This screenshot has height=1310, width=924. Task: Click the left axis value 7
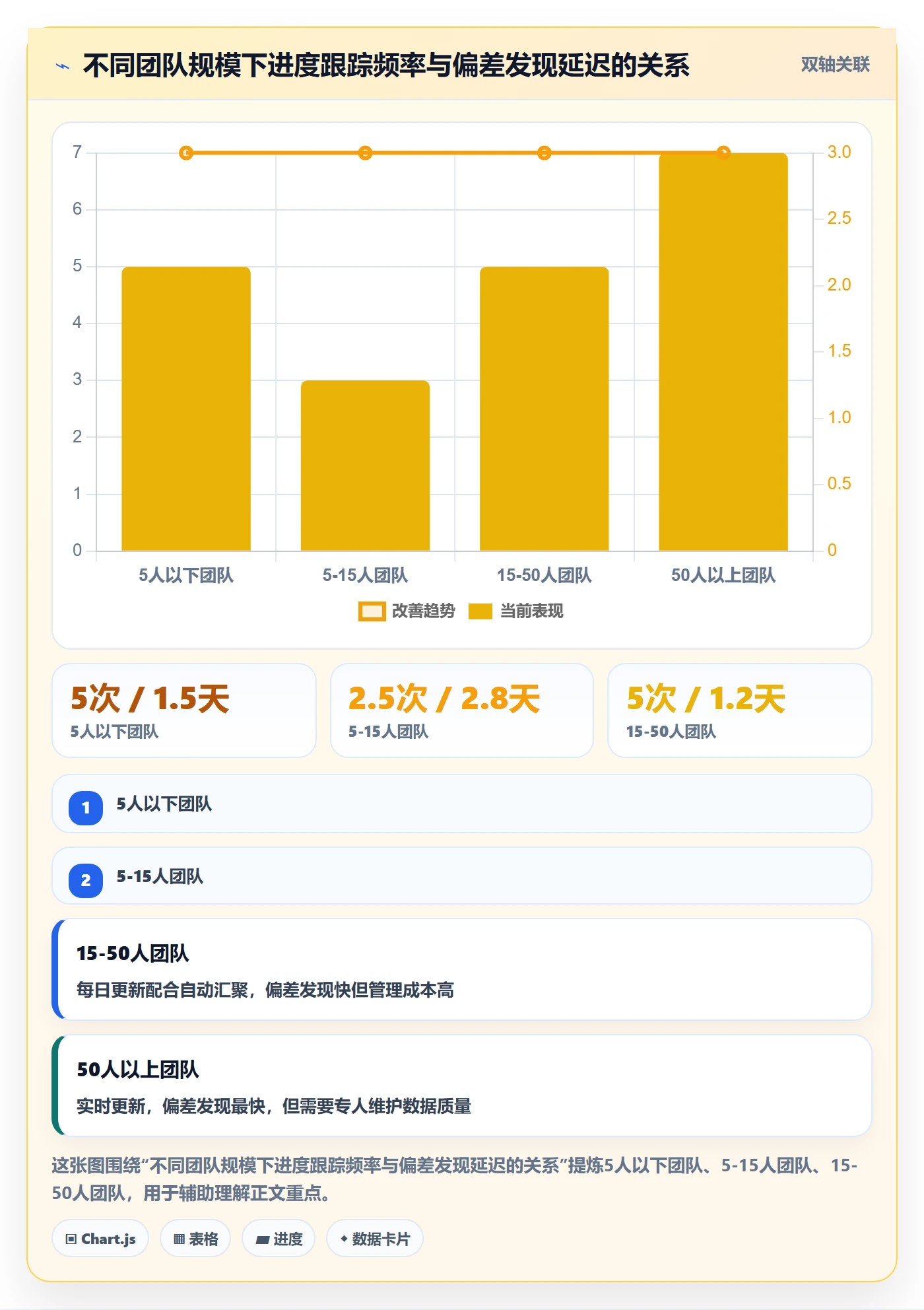coord(77,153)
